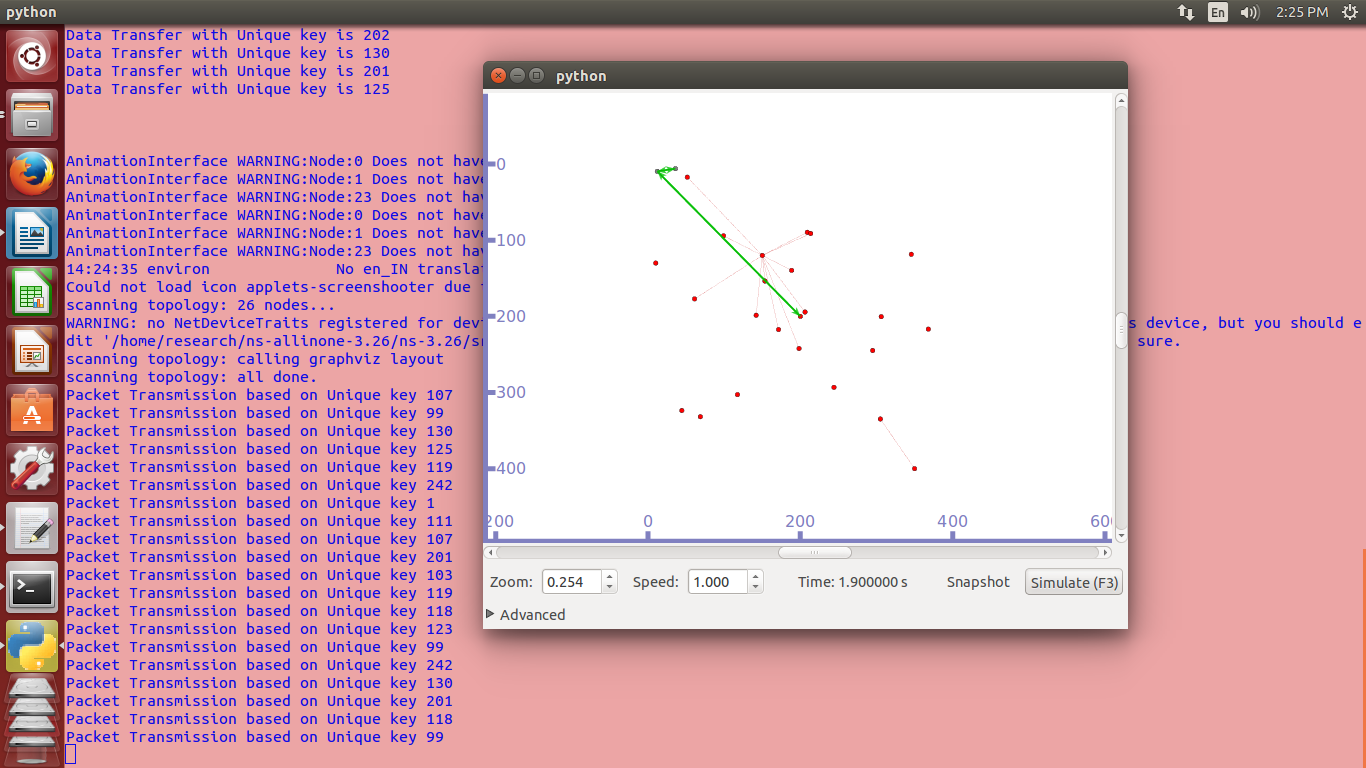Open LibreOffice Writer from the launcher
This screenshot has height=768, width=1366.
coord(32,233)
